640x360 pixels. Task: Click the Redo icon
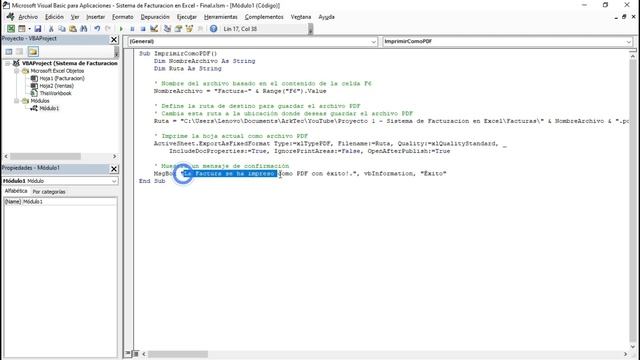pos(108,29)
